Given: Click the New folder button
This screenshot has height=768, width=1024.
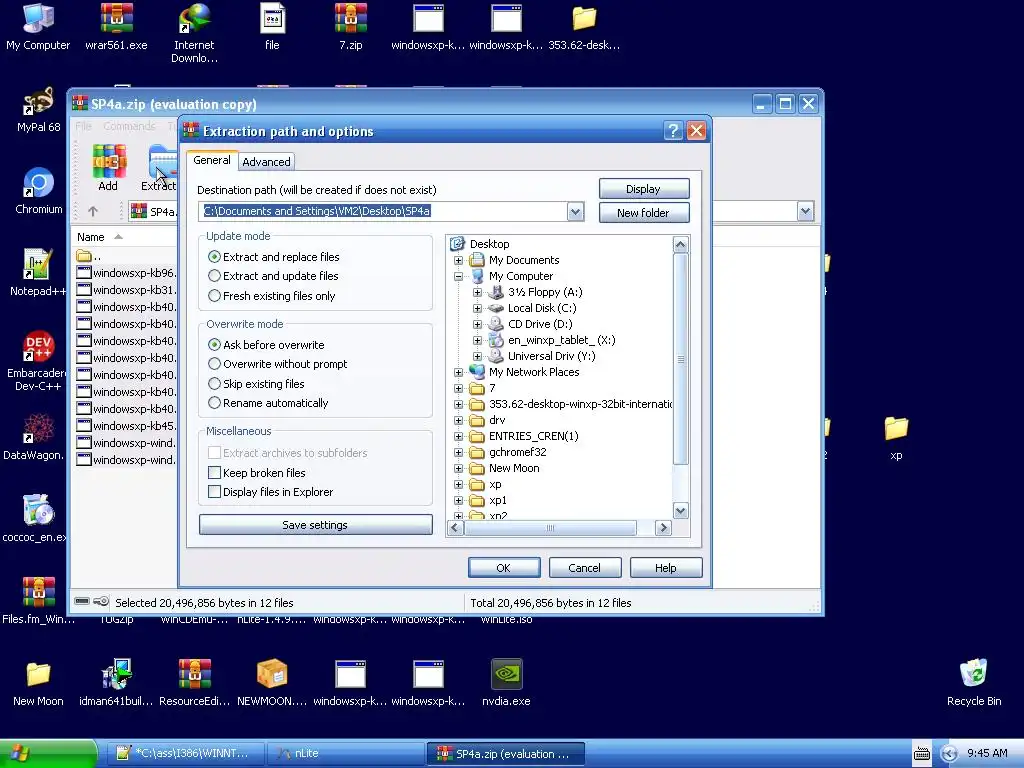Looking at the screenshot, I should [x=644, y=213].
